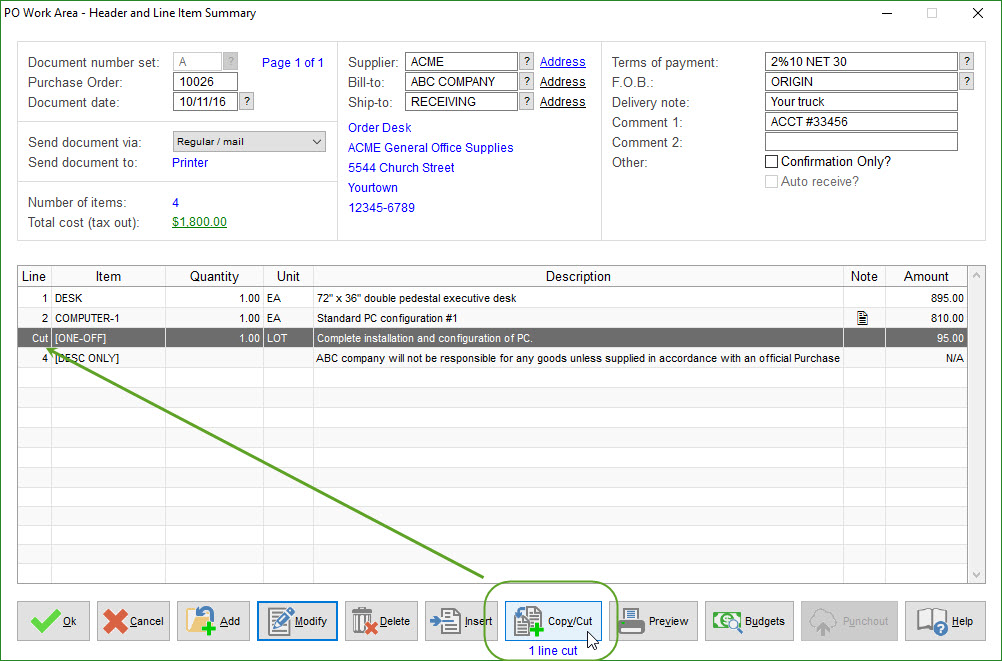Image resolution: width=1002 pixels, height=661 pixels.
Task: Open the Supplier Address link
Action: coord(562,62)
